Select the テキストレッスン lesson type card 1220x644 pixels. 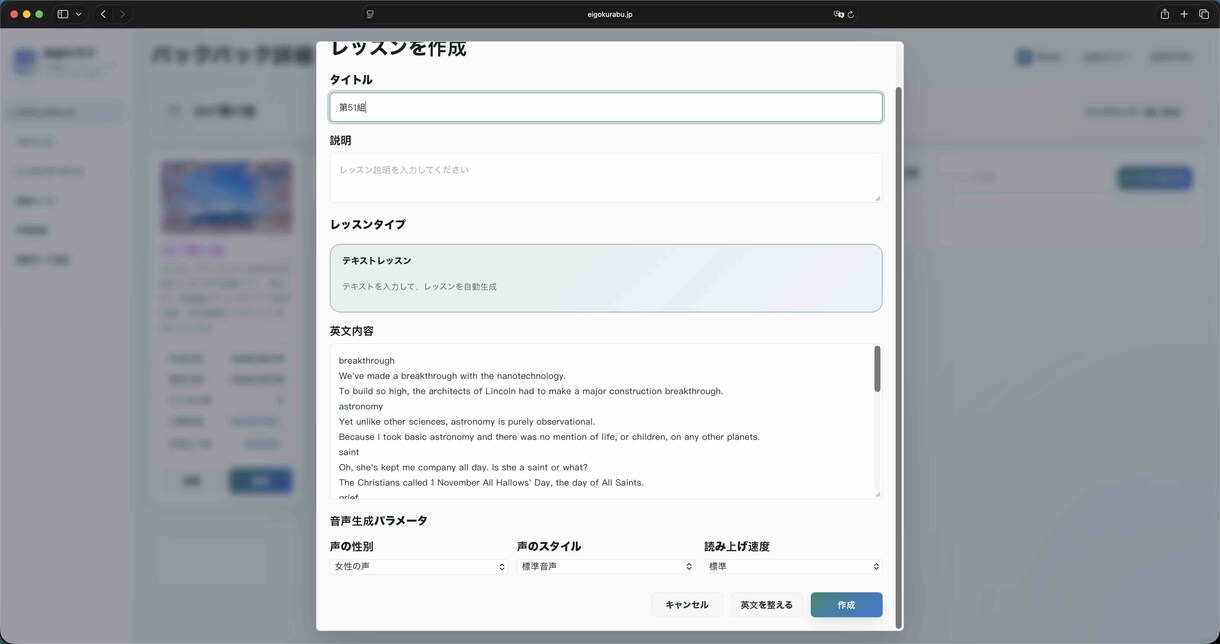tap(606, 278)
